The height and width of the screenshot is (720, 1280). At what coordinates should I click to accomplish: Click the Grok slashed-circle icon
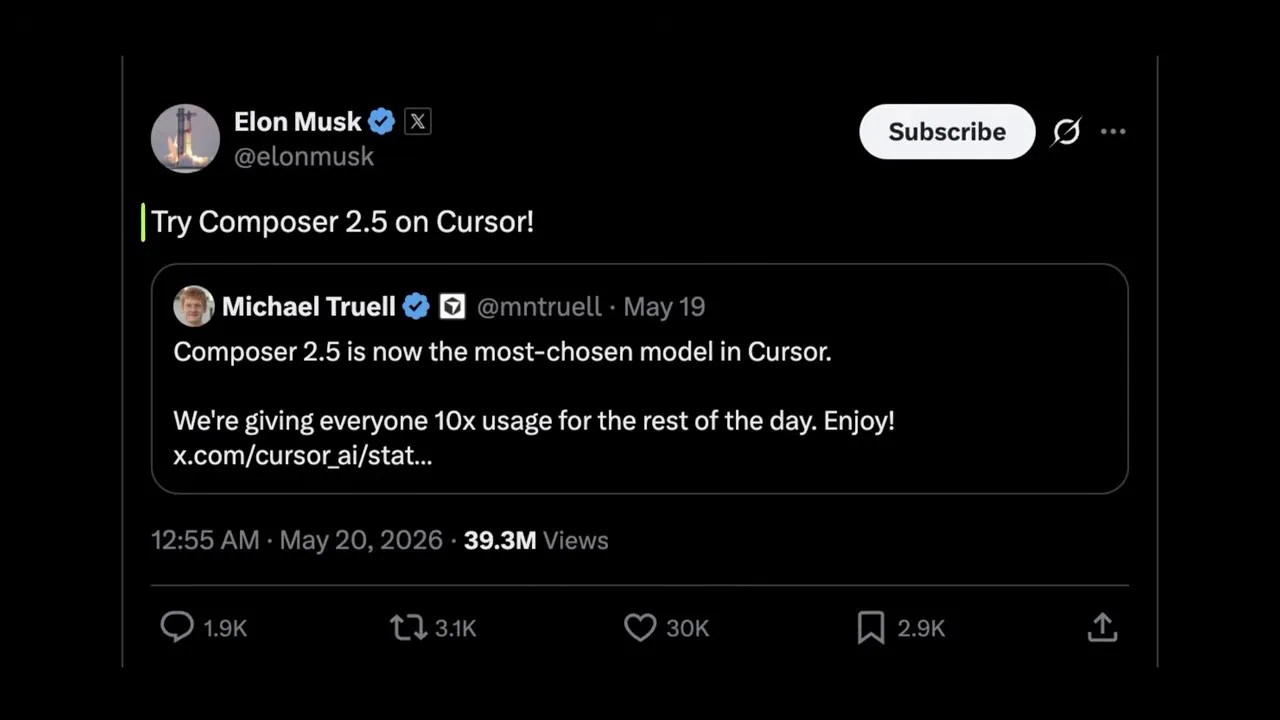point(1066,131)
